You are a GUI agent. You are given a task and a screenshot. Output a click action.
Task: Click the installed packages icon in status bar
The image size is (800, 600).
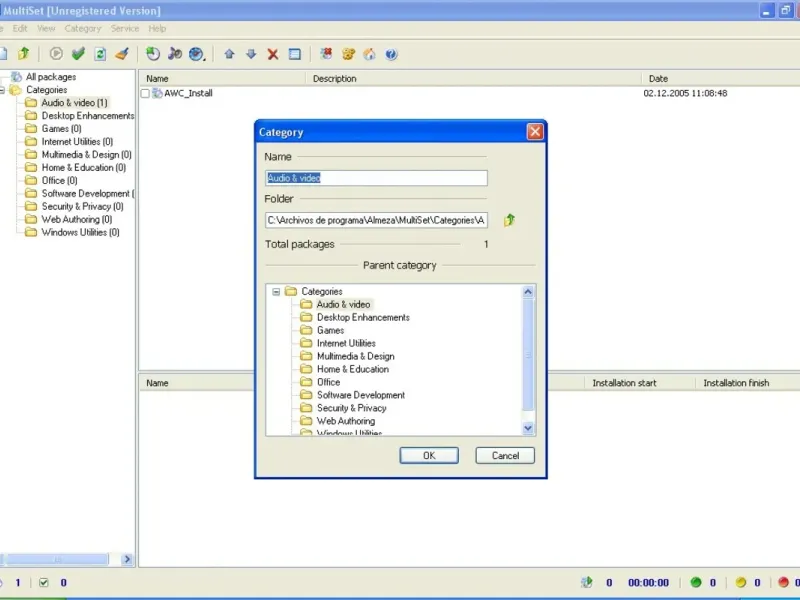[587, 582]
